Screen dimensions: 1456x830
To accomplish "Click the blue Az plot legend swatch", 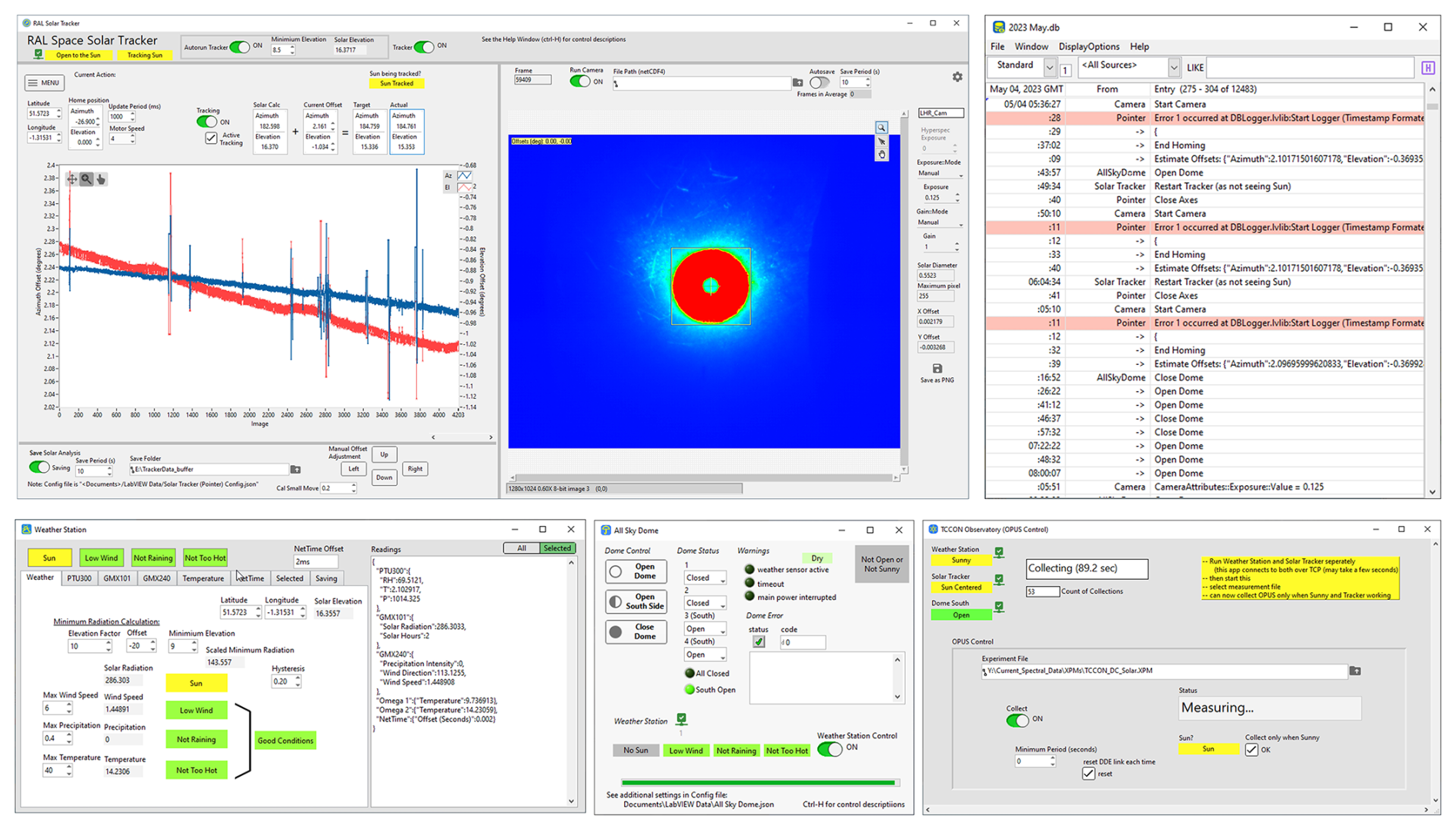I will 465,176.
